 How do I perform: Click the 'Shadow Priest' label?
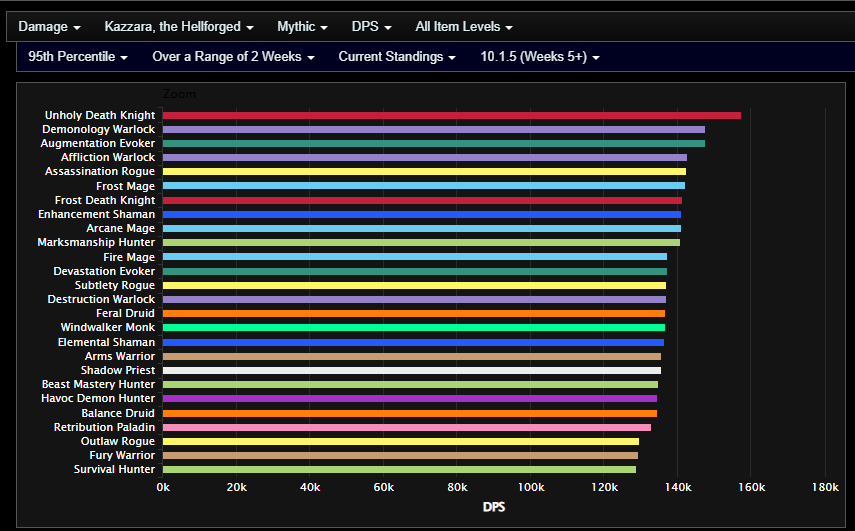coord(118,371)
